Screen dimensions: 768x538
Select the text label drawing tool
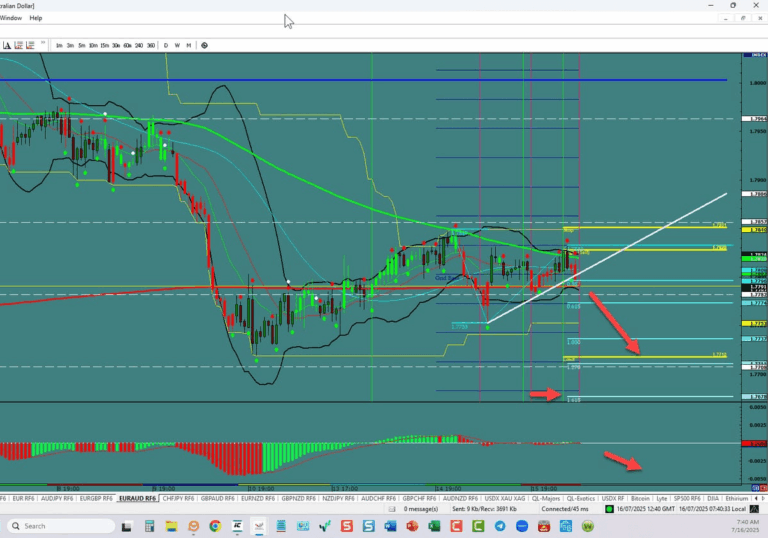(x=7, y=45)
